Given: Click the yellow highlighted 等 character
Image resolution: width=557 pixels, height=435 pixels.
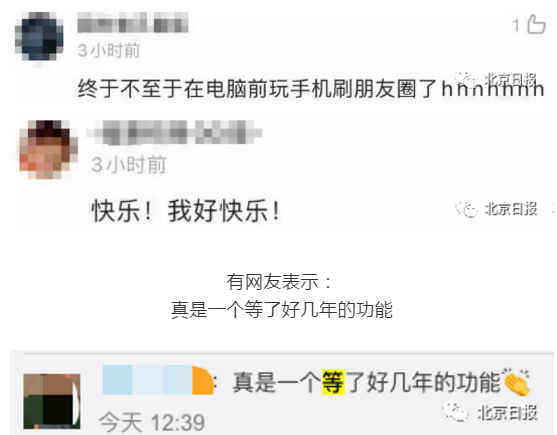Looking at the screenshot, I should coord(333,382).
